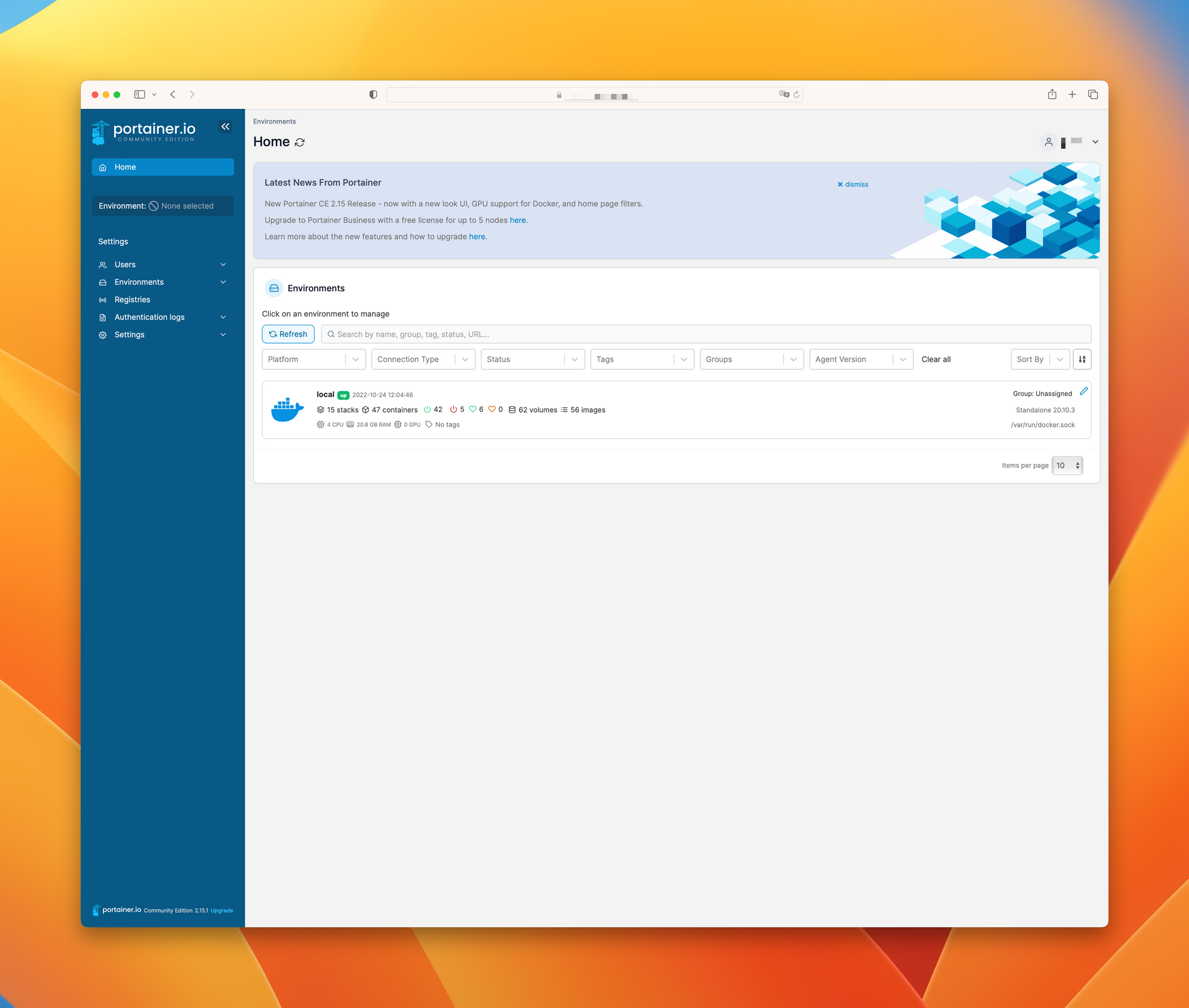This screenshot has width=1189, height=1008.
Task: Click '62 volumes' in local environment
Action: [533, 410]
